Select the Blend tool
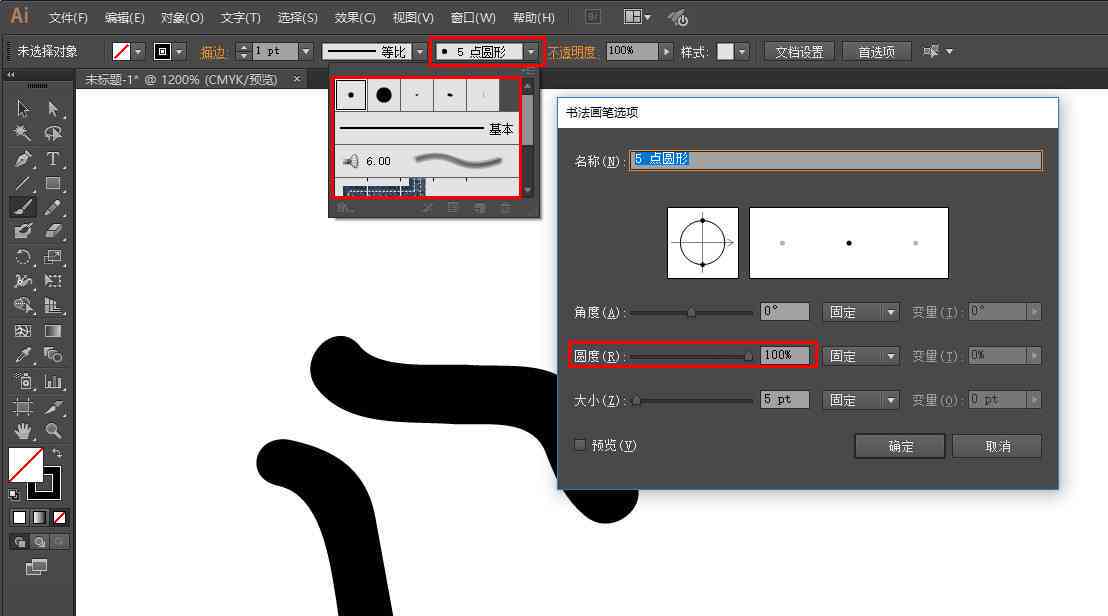The image size is (1108, 616). (53, 355)
